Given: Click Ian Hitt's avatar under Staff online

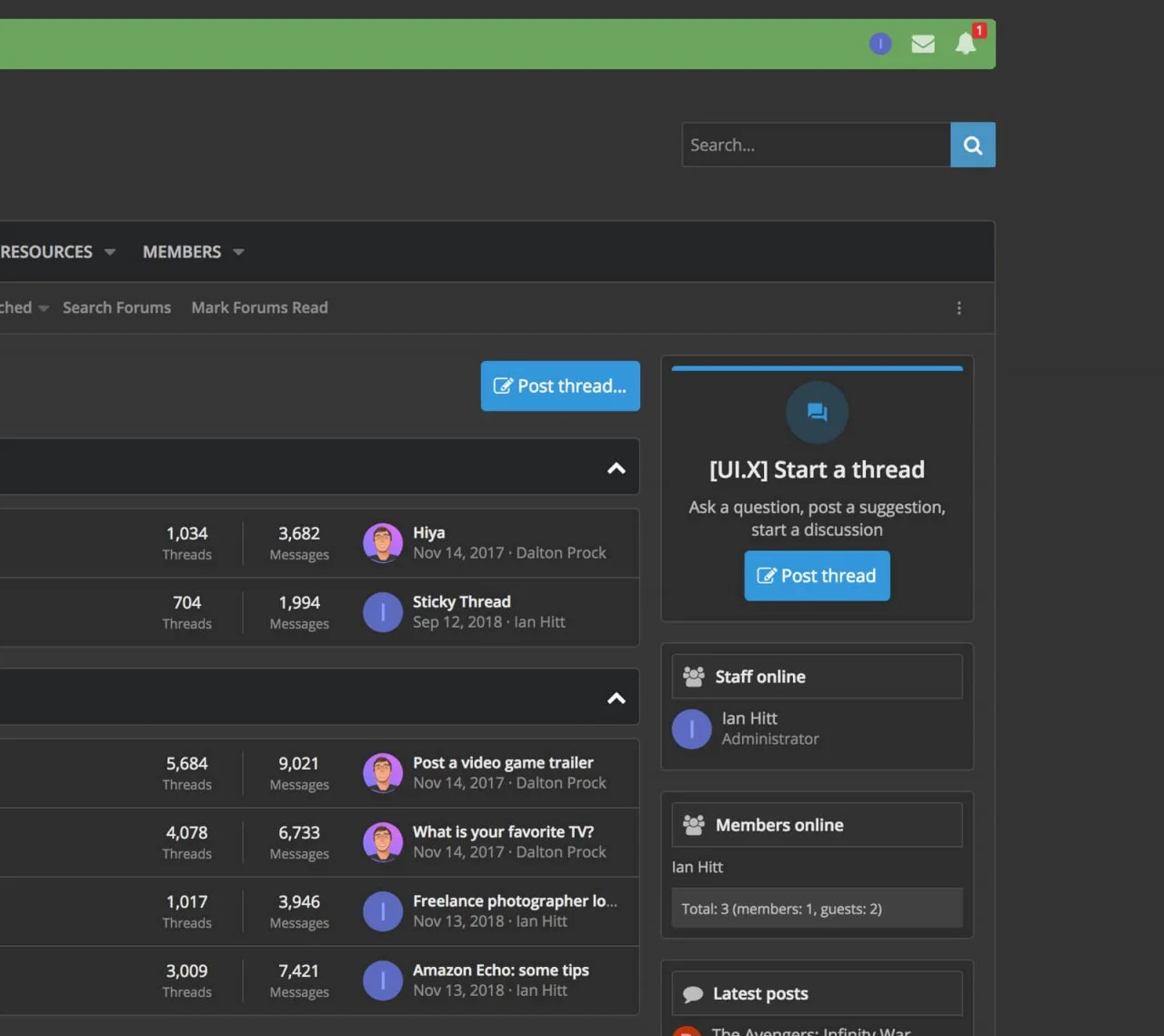Looking at the screenshot, I should point(691,729).
